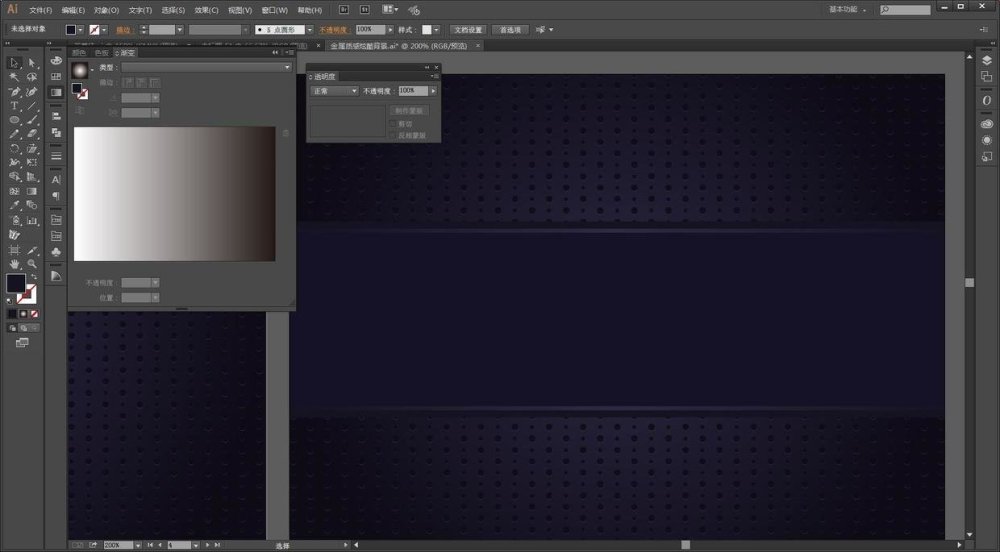Open the Bridge (Br) button
This screenshot has width=1000, height=552.
click(x=343, y=9)
